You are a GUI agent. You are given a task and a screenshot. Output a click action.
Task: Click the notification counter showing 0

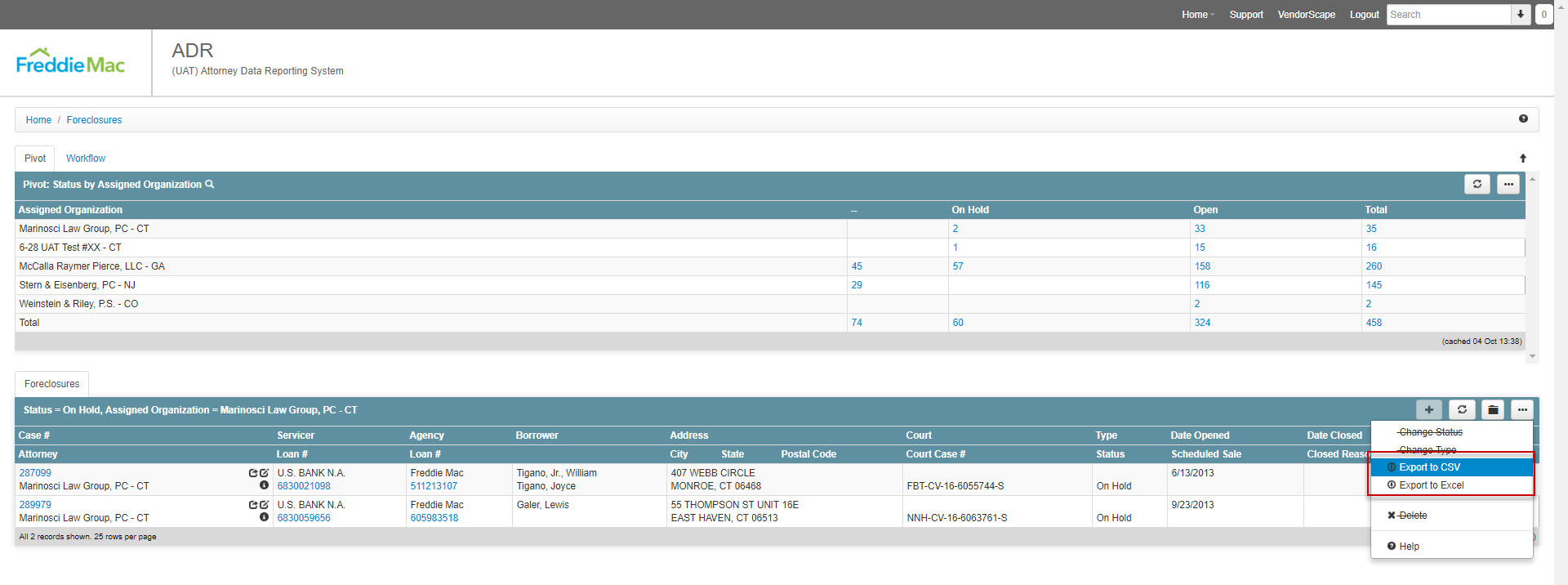[x=1543, y=15]
